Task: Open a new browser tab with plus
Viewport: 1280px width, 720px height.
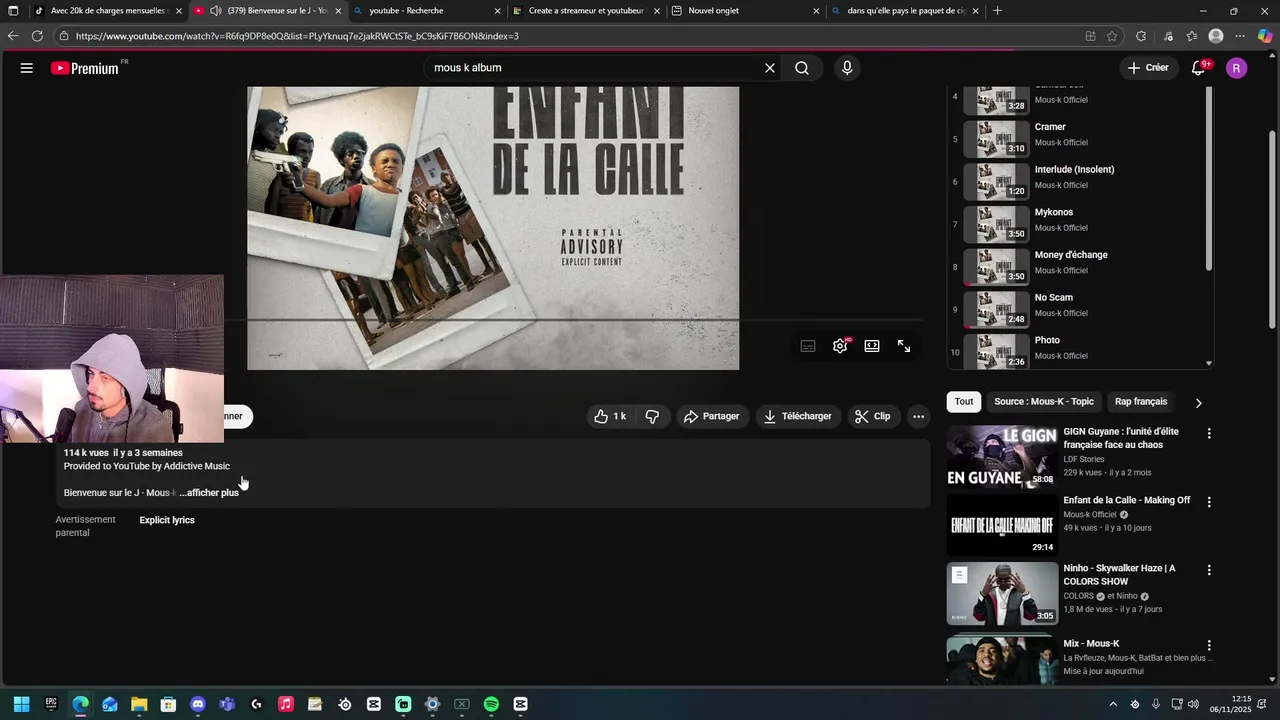Action: pyautogui.click(x=997, y=11)
